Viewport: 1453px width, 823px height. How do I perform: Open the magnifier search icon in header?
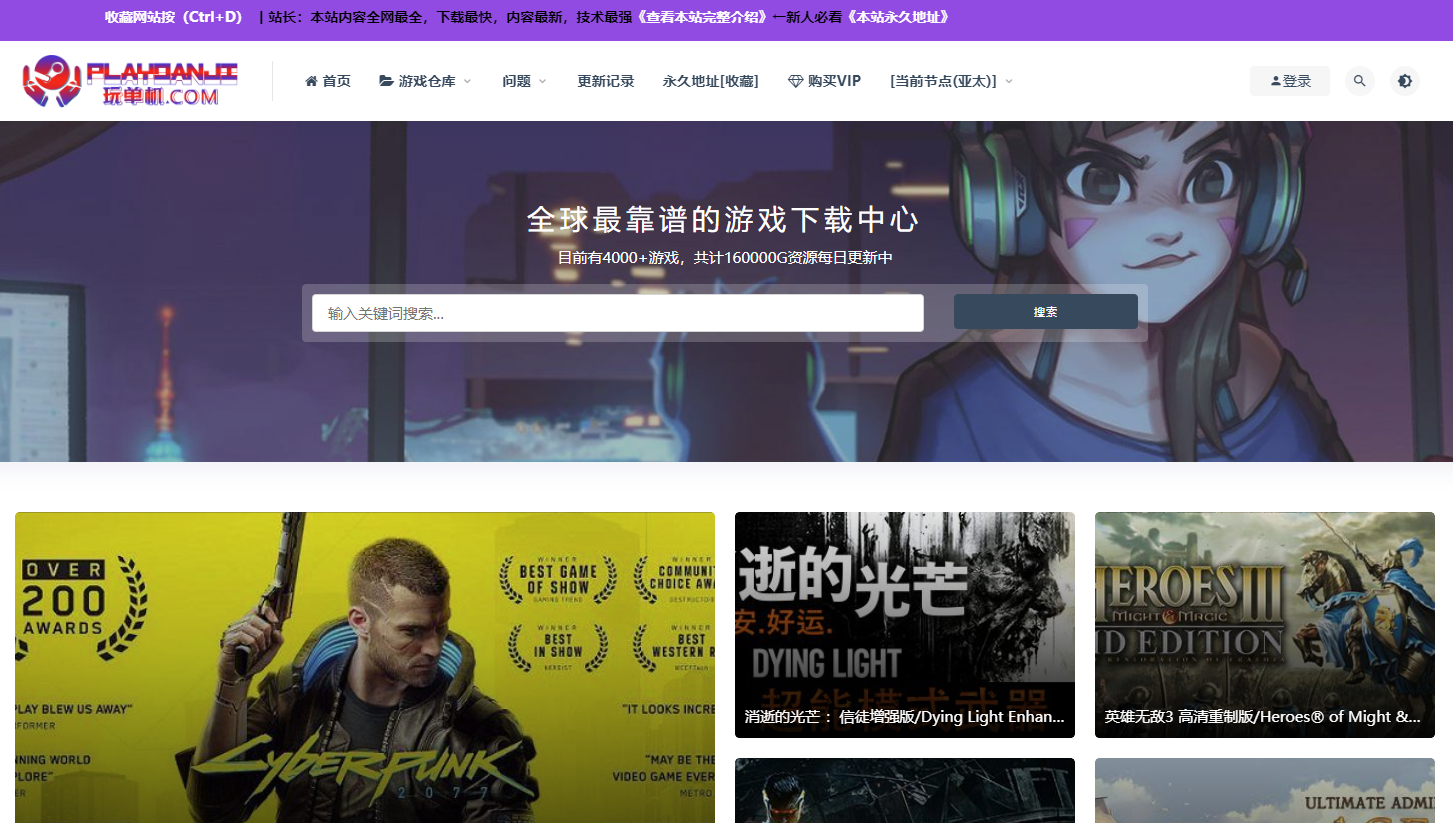[x=1359, y=81]
